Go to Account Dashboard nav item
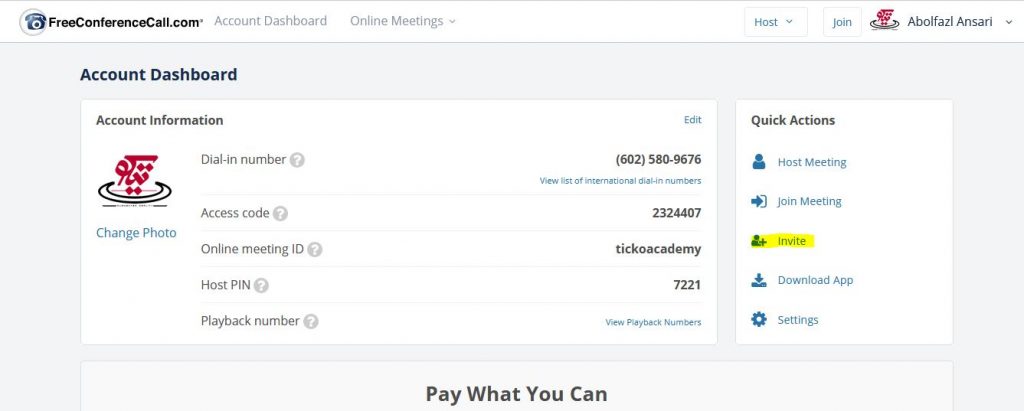The image size is (1024, 411). click(270, 21)
